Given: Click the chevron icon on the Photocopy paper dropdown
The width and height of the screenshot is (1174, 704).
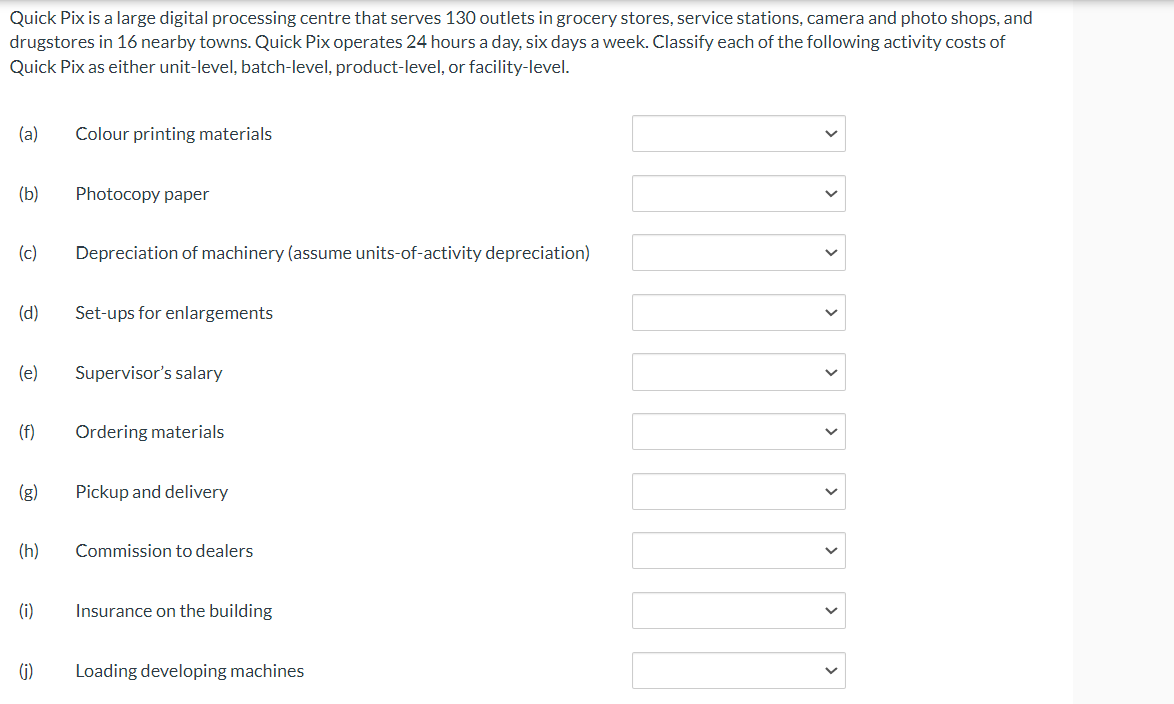Looking at the screenshot, I should 829,193.
